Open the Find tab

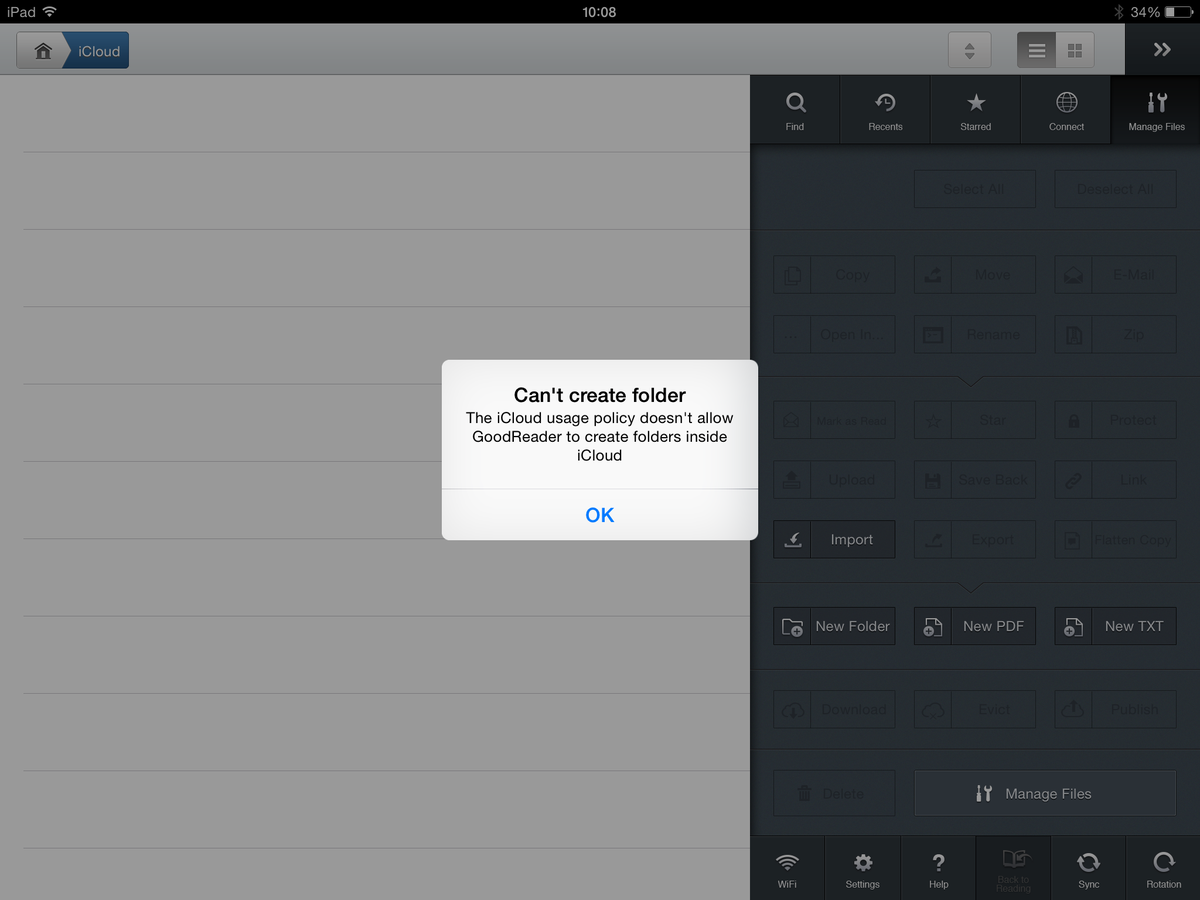[x=795, y=110]
